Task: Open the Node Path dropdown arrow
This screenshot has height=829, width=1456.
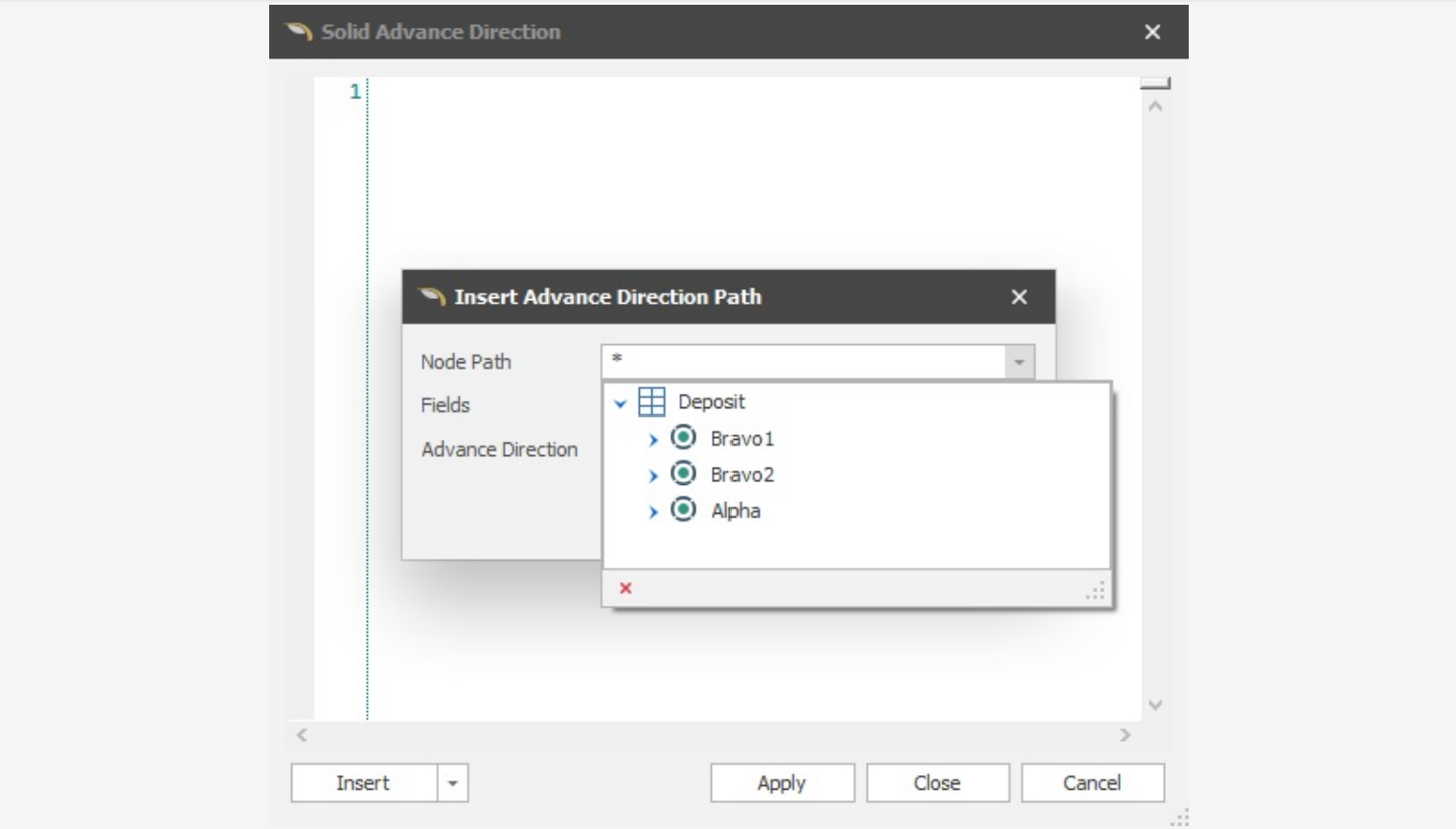Action: click(x=1018, y=361)
